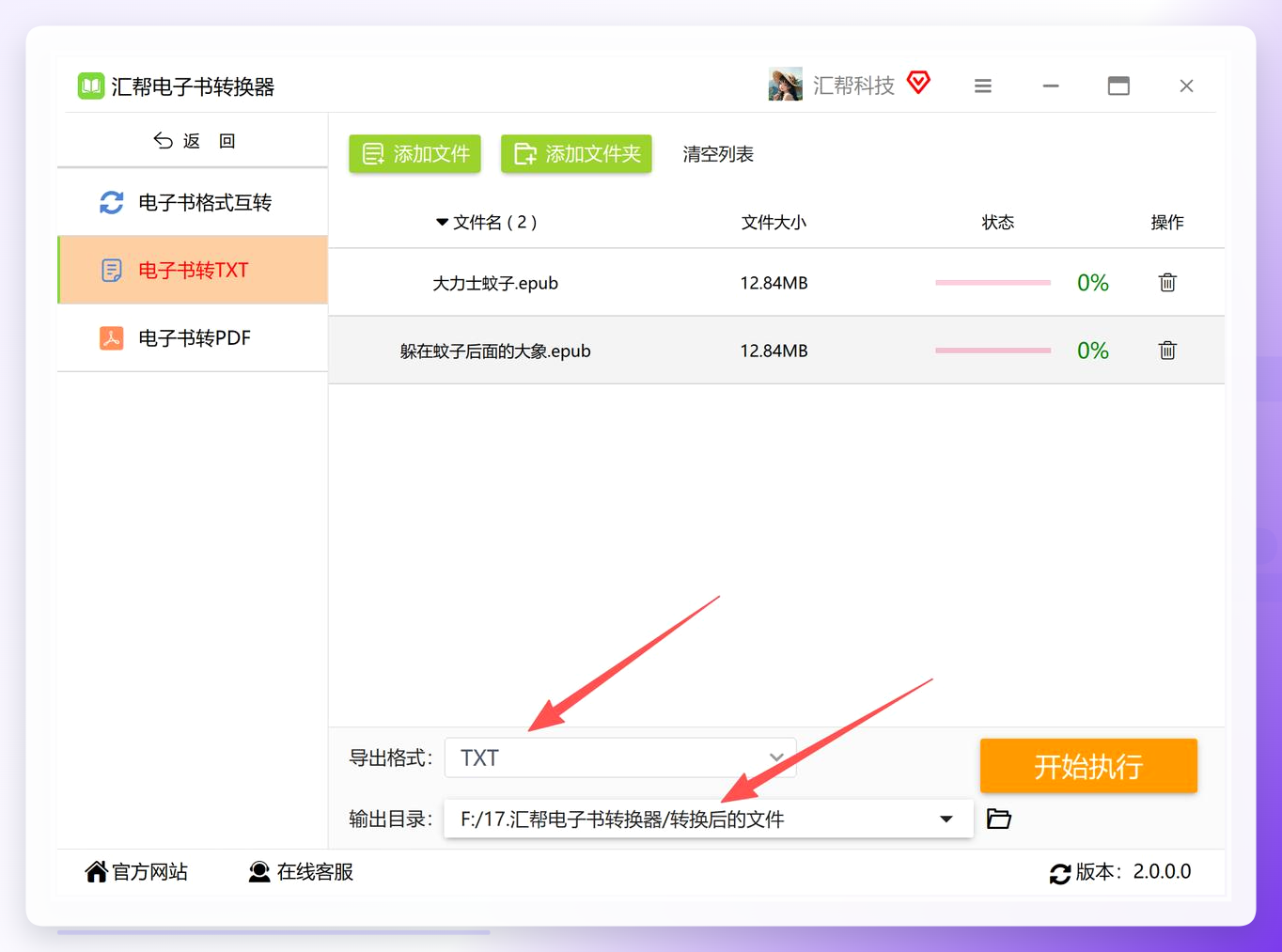Minimize the converter window
1282x952 pixels.
[1051, 86]
